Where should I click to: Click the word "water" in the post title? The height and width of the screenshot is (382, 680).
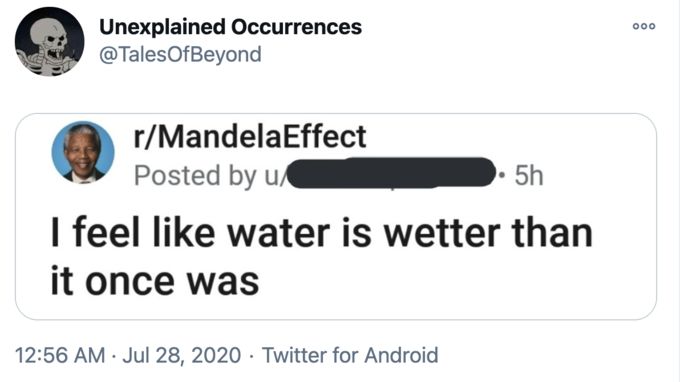pos(278,234)
